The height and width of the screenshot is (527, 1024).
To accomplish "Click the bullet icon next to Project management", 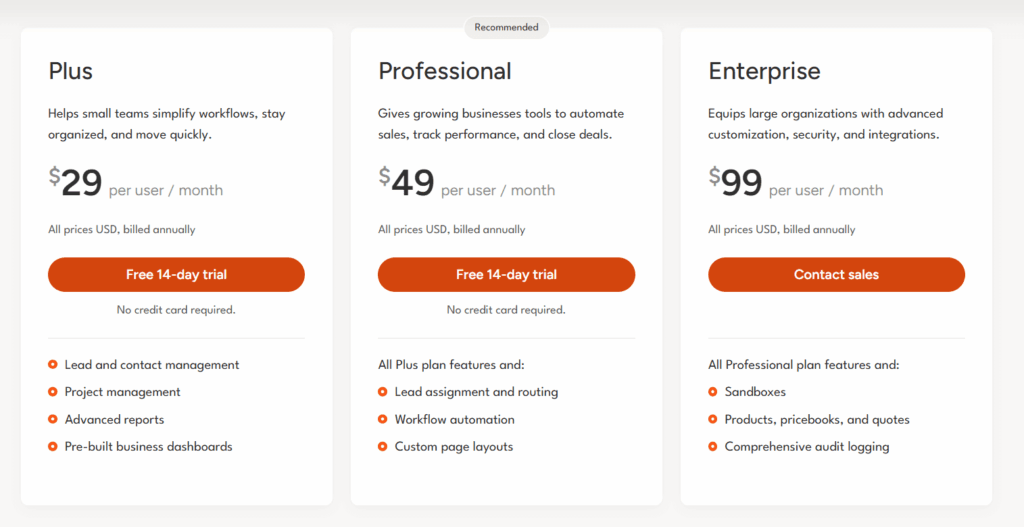I will coord(53,392).
